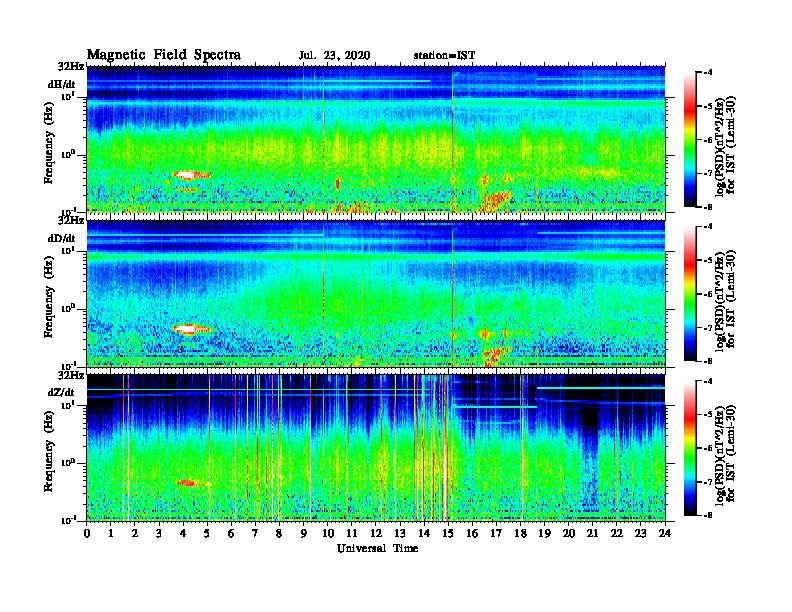This screenshot has height=612, width=792.
Task: Click the hour "17" tick label on the time axis
Action: (x=496, y=534)
